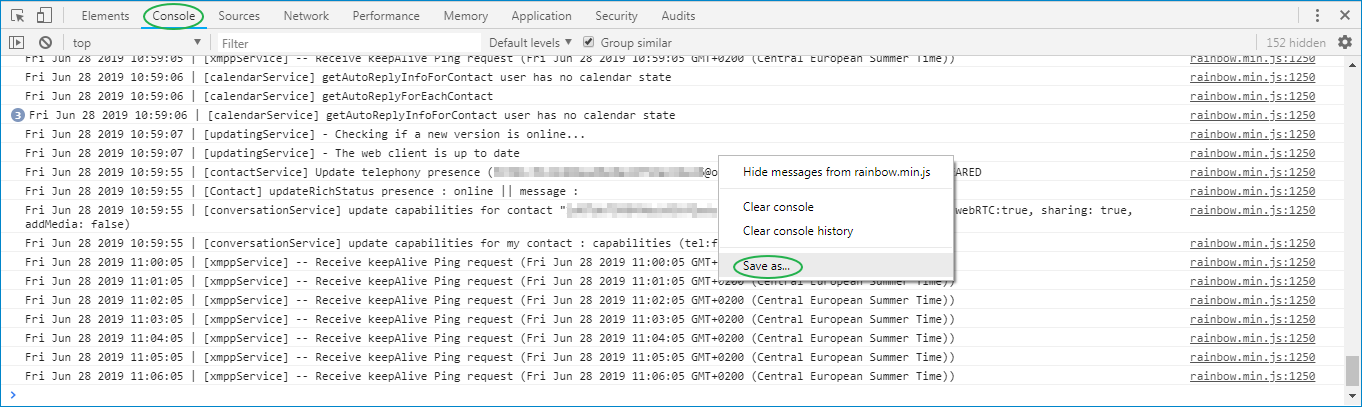Open the Sources tab
1362x407 pixels.
[239, 16]
